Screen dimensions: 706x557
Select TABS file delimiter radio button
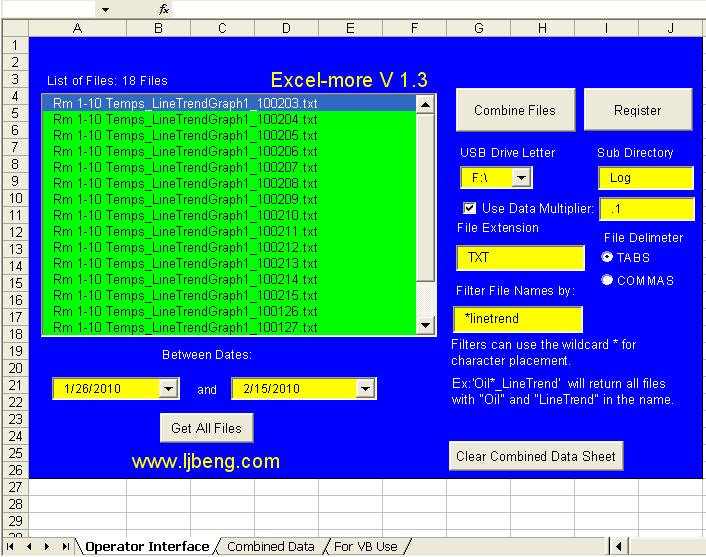607,257
